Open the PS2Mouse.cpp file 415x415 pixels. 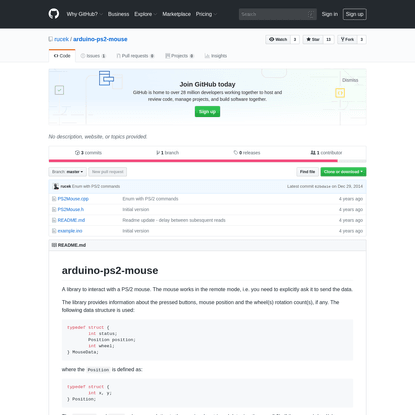[x=73, y=199]
